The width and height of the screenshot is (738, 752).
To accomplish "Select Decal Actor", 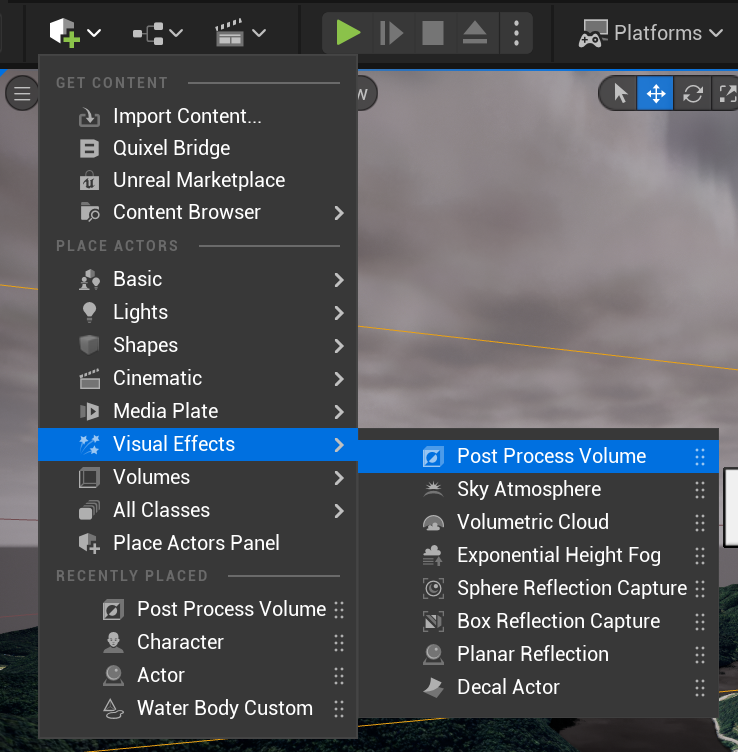I will [x=538, y=688].
